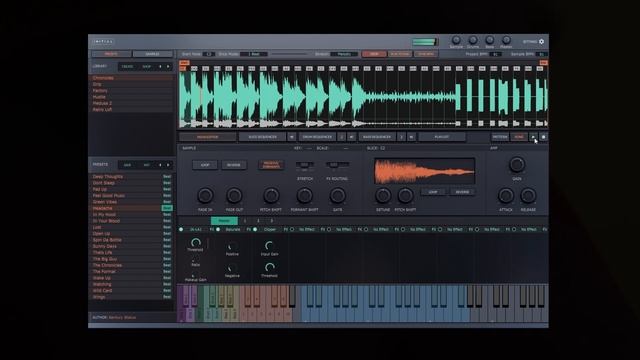Toggle the Clipper effect power button

tap(255, 229)
